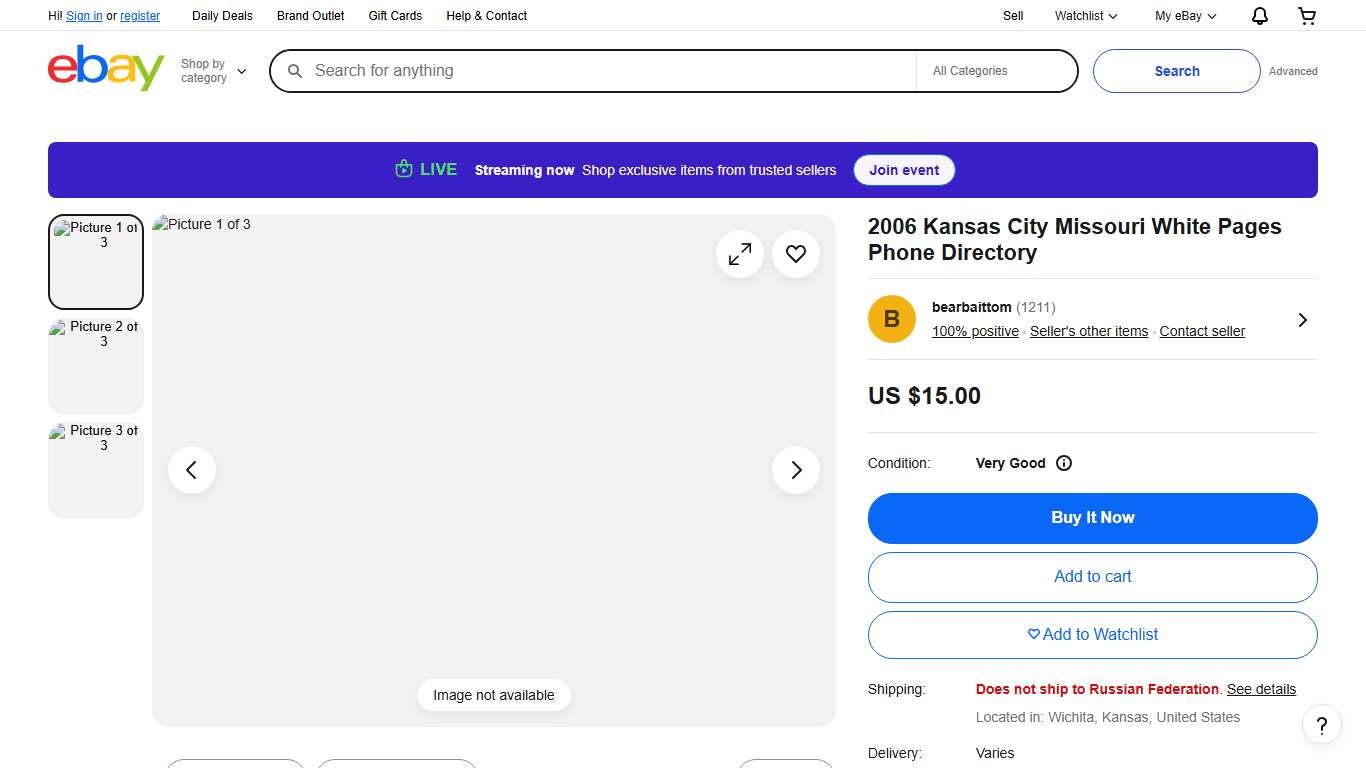Go to previous picture arrow
The image size is (1366, 768).
pos(192,470)
